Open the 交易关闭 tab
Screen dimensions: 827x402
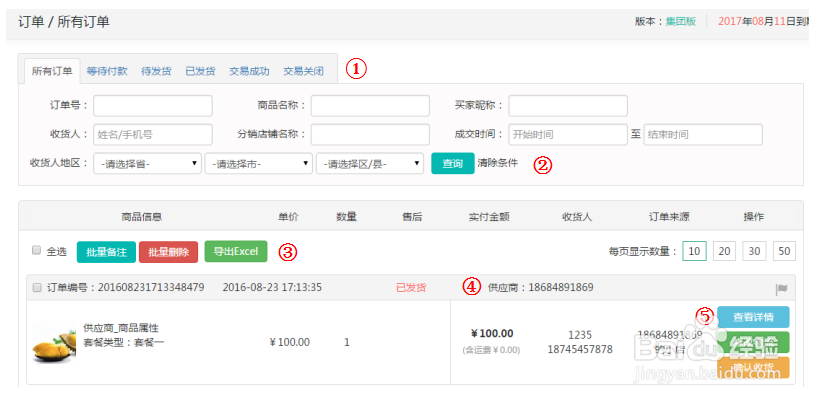304,71
